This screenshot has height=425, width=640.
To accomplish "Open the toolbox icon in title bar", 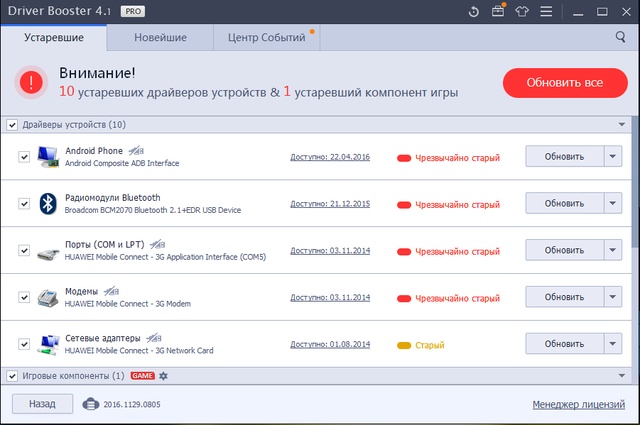I will [x=498, y=11].
